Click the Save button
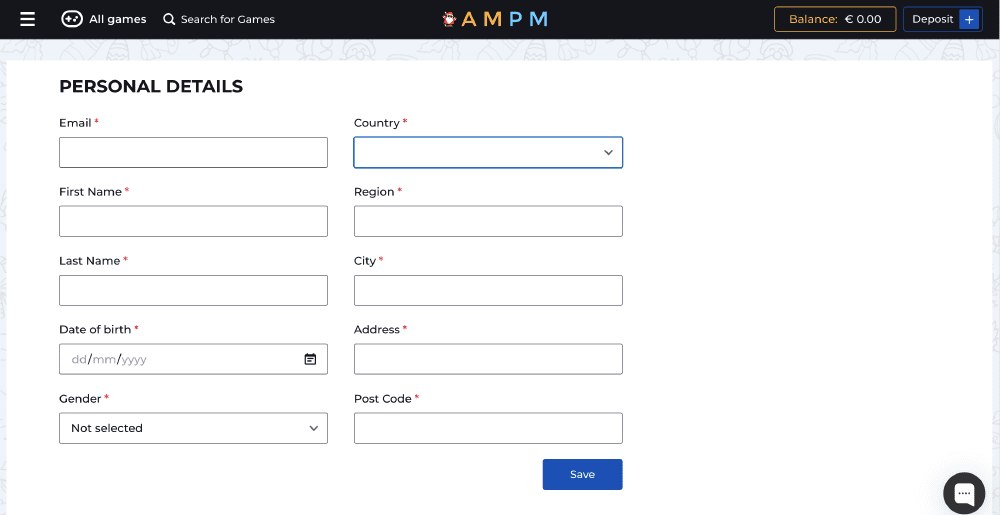This screenshot has height=515, width=1000. pyautogui.click(x=582, y=474)
